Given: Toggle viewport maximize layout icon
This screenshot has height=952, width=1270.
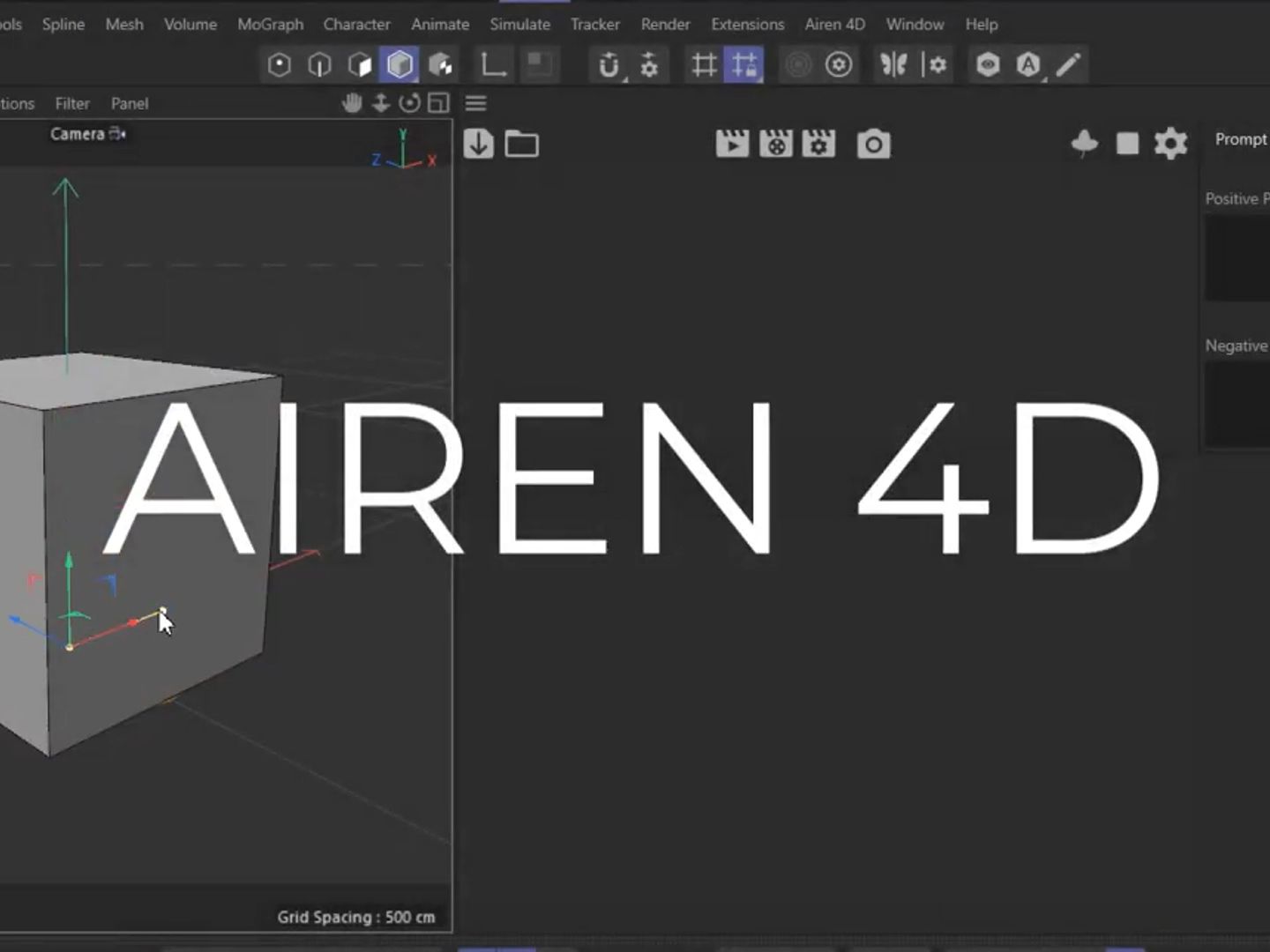Looking at the screenshot, I should point(438,103).
